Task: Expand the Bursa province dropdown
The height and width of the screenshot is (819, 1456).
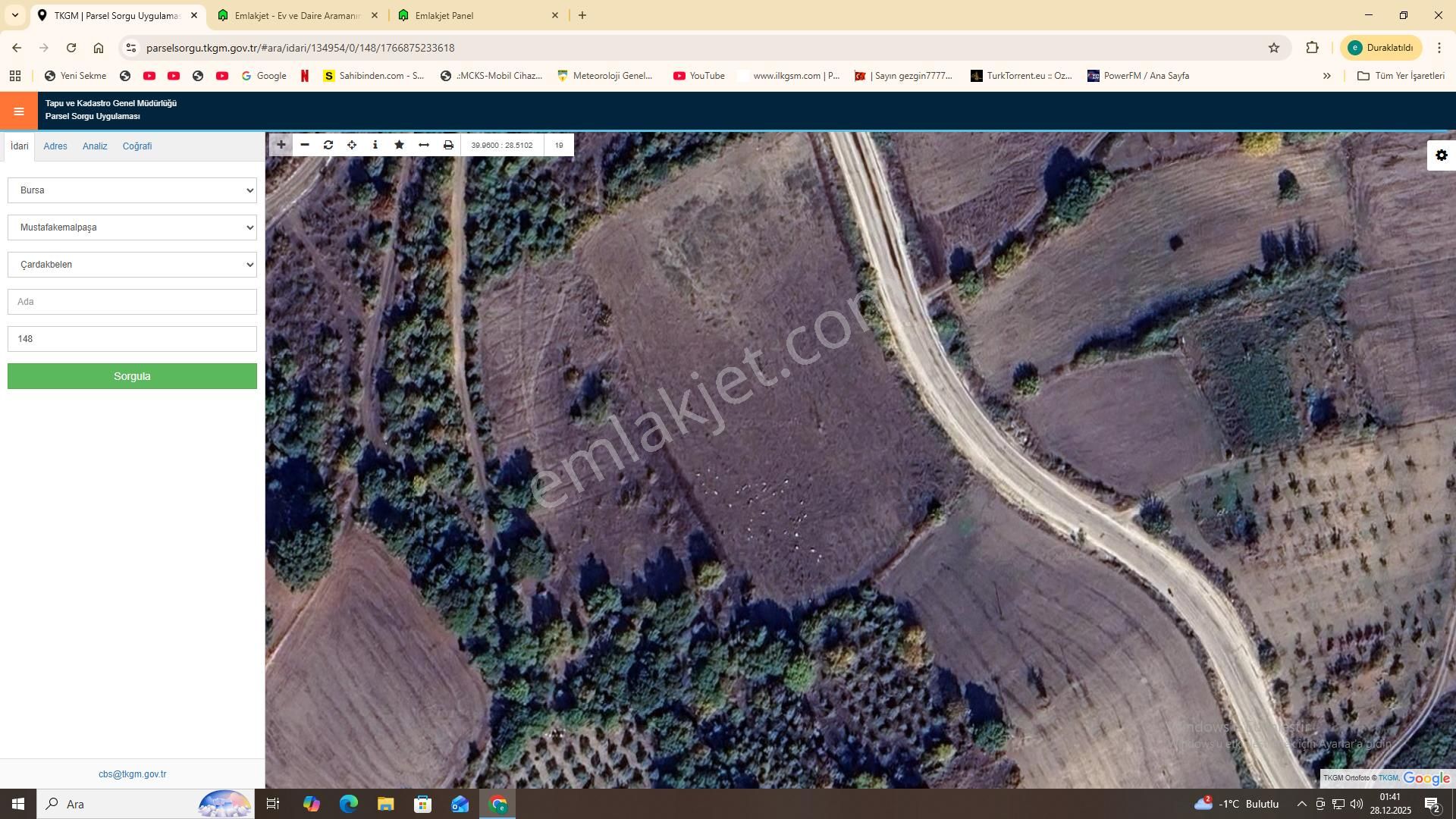Action: coord(132,190)
